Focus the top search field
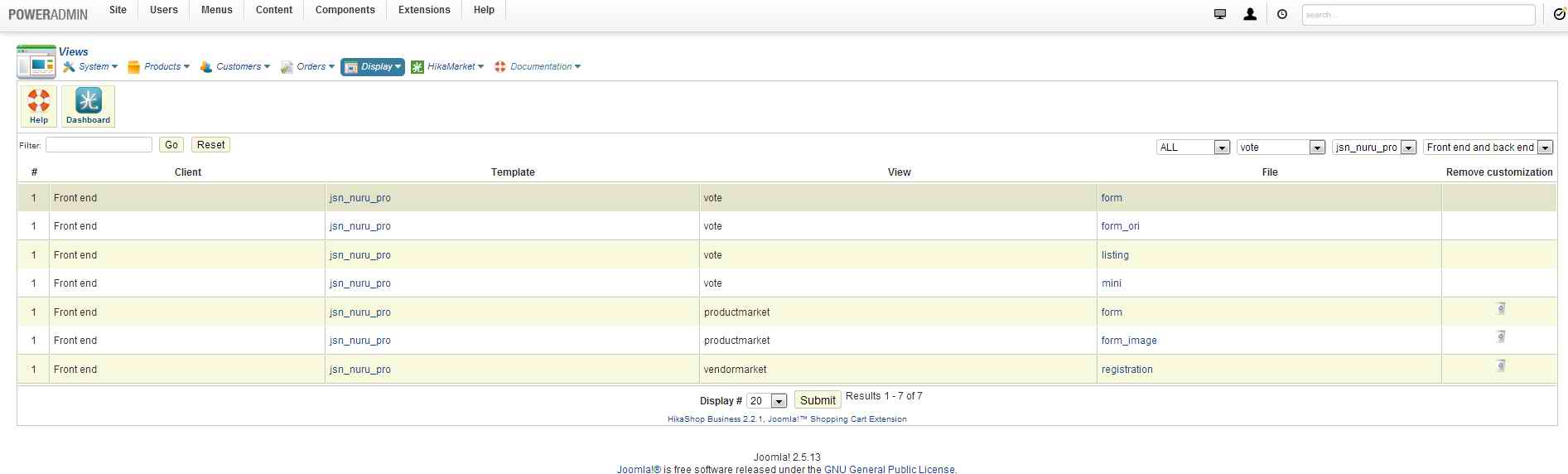Viewport: 1568px width, 474px height. click(1419, 15)
